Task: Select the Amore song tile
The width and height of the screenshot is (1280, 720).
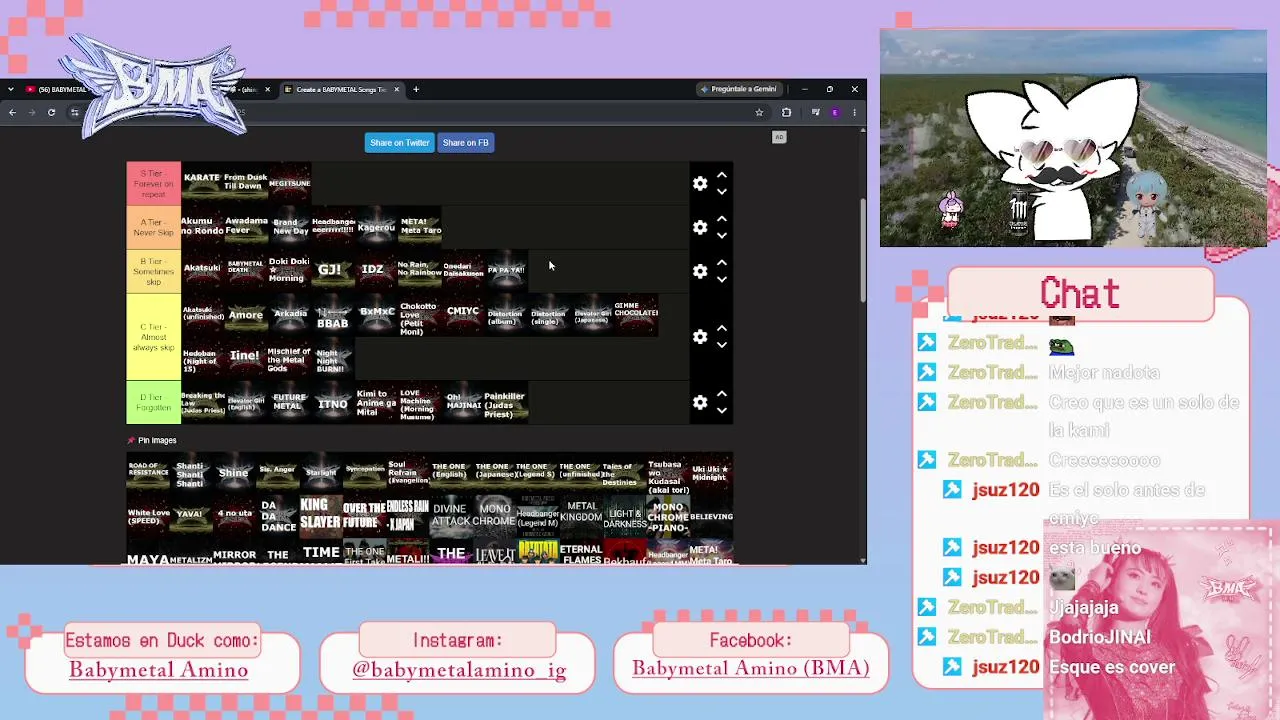Action: click(245, 315)
